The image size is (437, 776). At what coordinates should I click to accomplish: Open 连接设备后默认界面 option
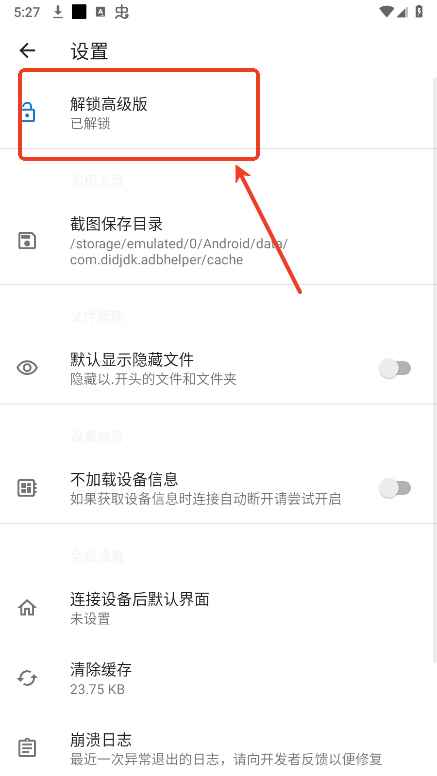[218, 608]
